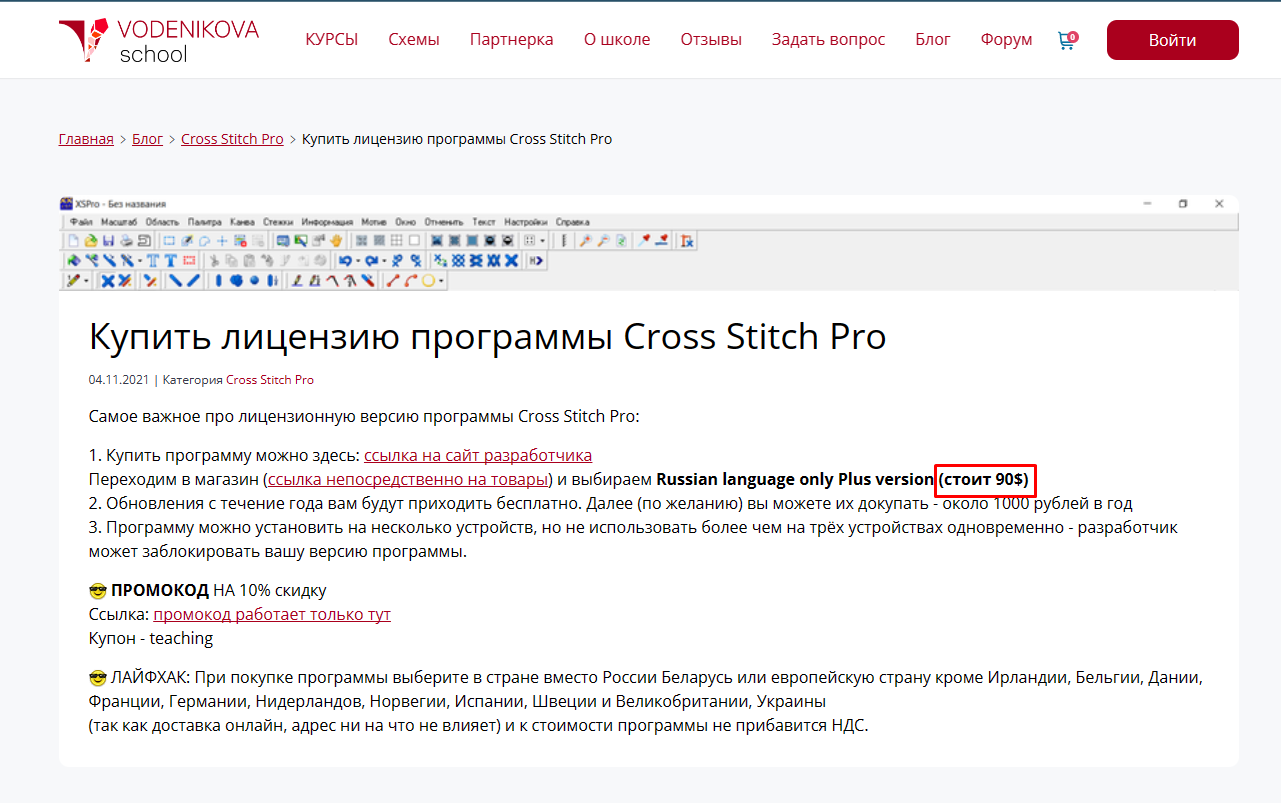Click the floppy disk Save icon in XSPro toolbar
The image size is (1281, 803).
tap(108, 241)
